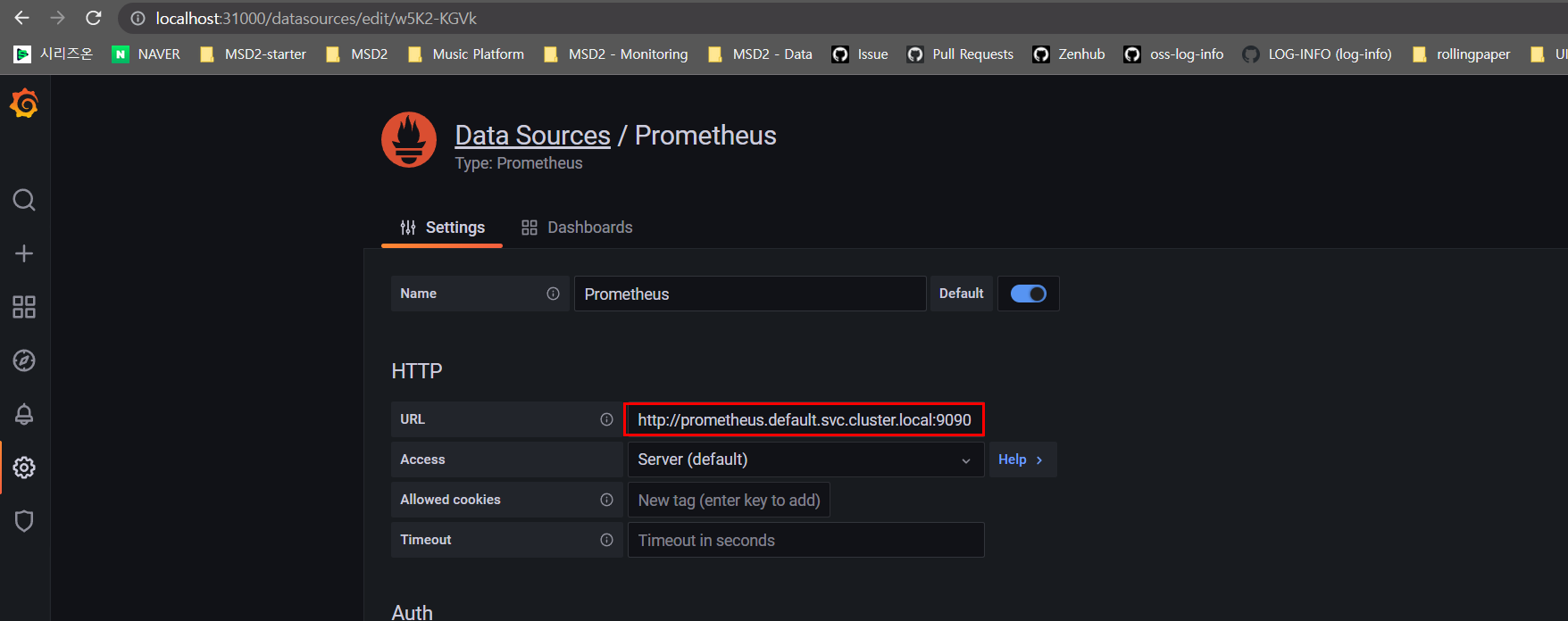Screen dimensions: 1568x621
Task: Open the Configuration gear icon
Action: point(24,468)
